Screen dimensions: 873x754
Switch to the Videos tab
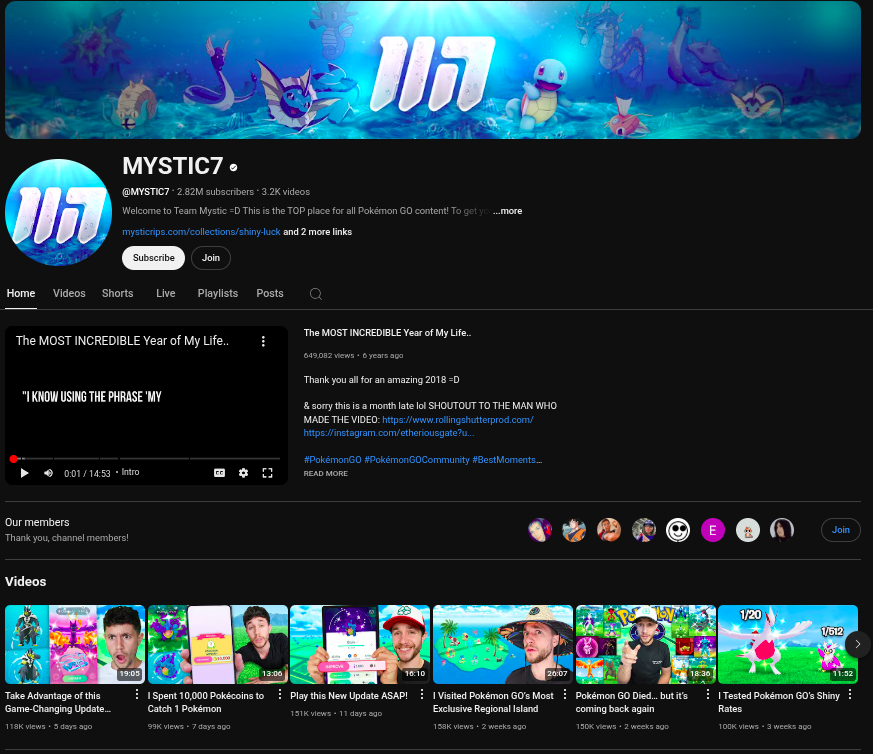click(x=69, y=293)
